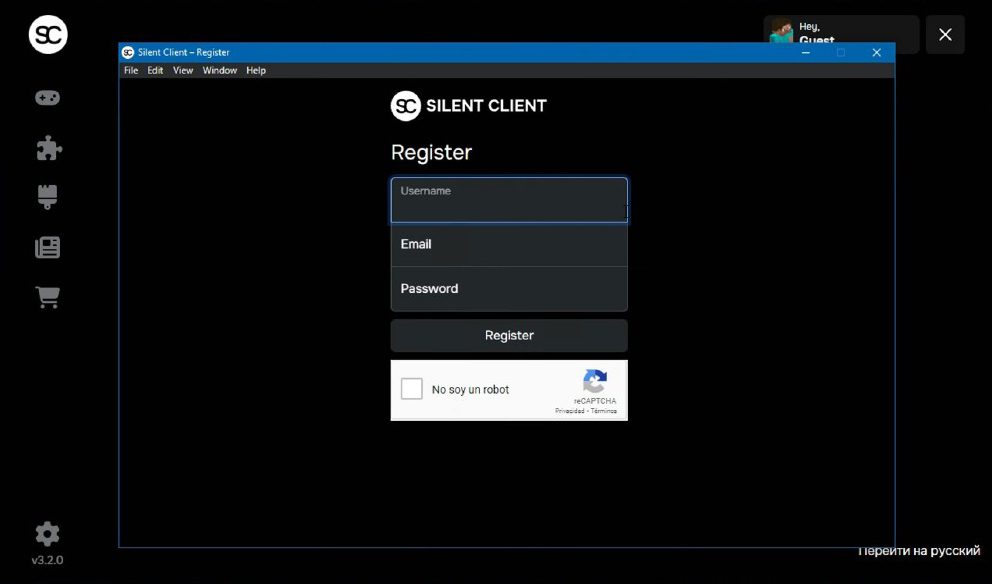Open reCAPTCHA Términos link

(x=604, y=411)
